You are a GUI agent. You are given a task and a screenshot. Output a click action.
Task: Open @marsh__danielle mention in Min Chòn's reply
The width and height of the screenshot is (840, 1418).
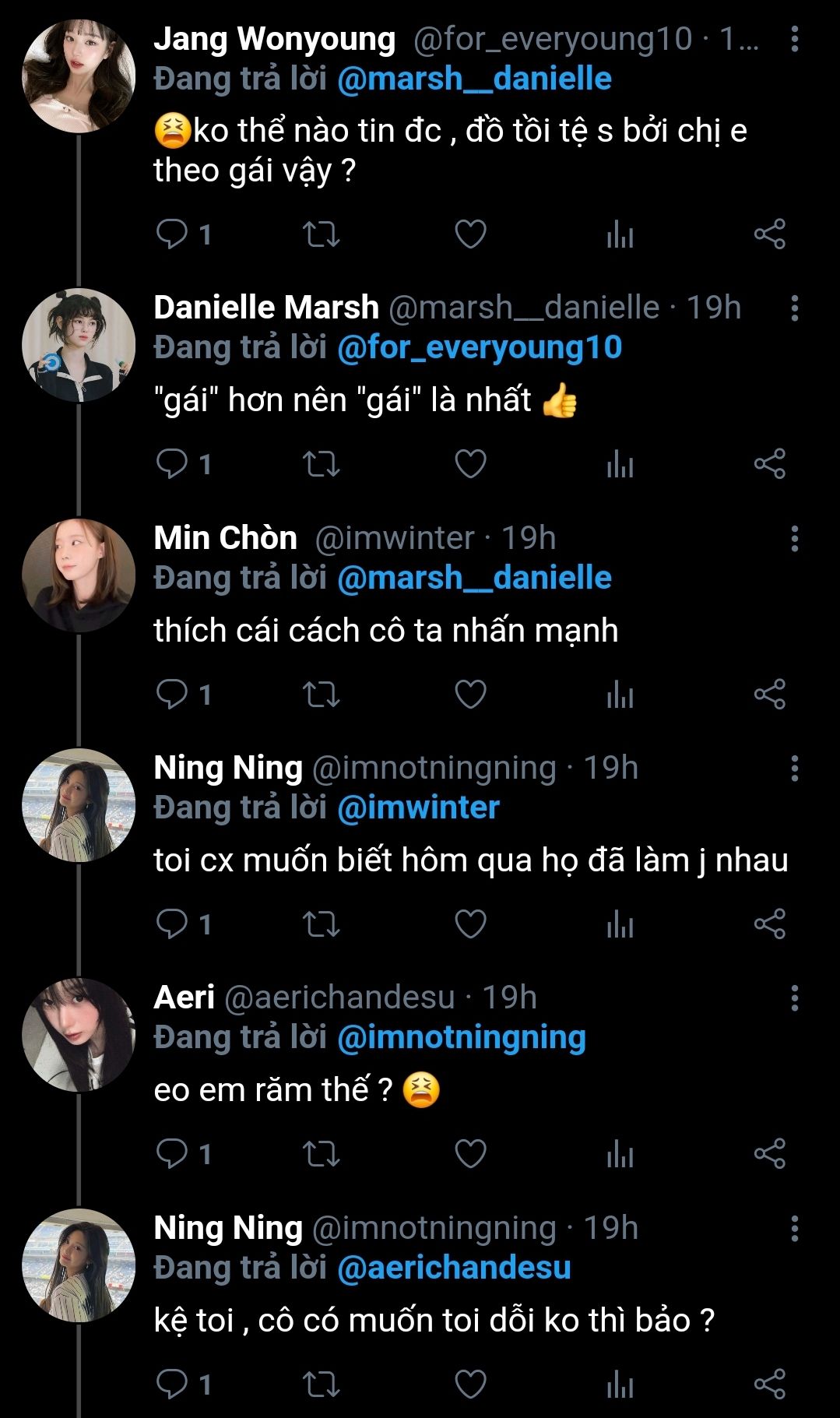pyautogui.click(x=474, y=578)
